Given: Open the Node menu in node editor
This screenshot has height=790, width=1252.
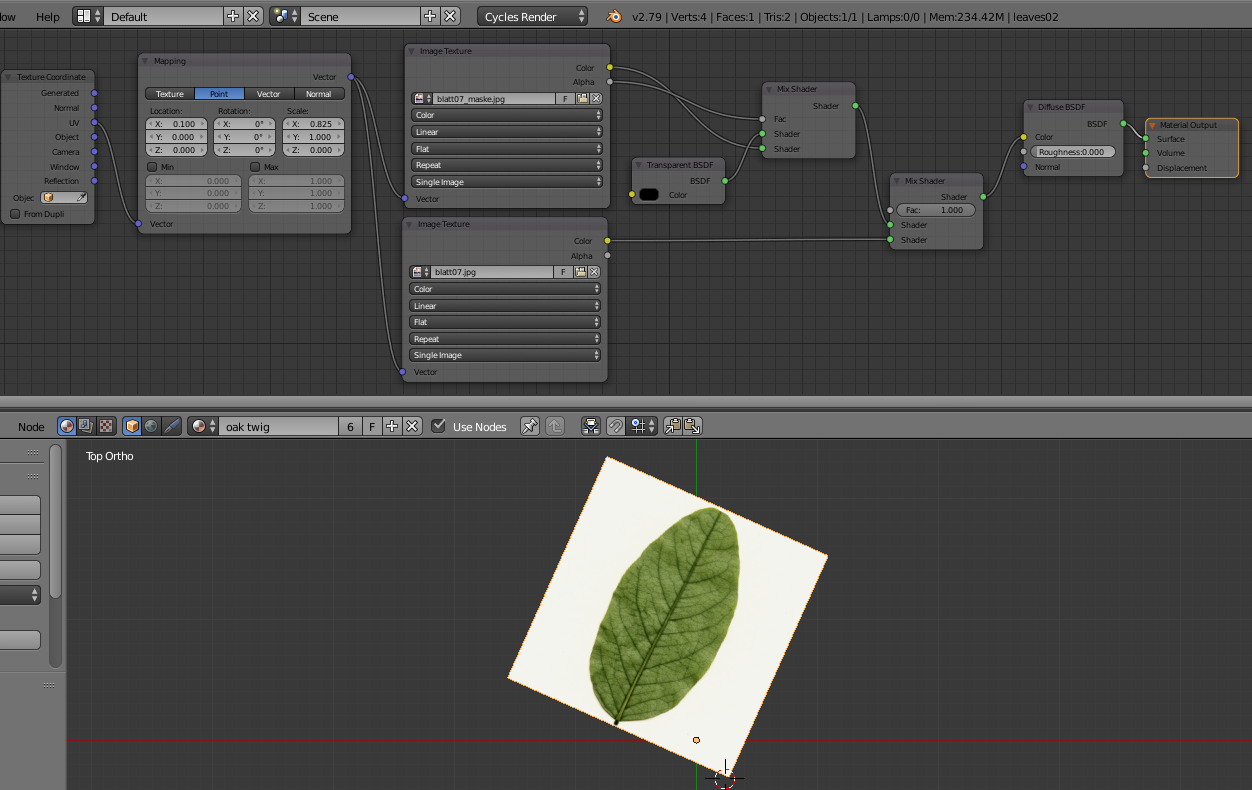Looking at the screenshot, I should tap(31, 427).
